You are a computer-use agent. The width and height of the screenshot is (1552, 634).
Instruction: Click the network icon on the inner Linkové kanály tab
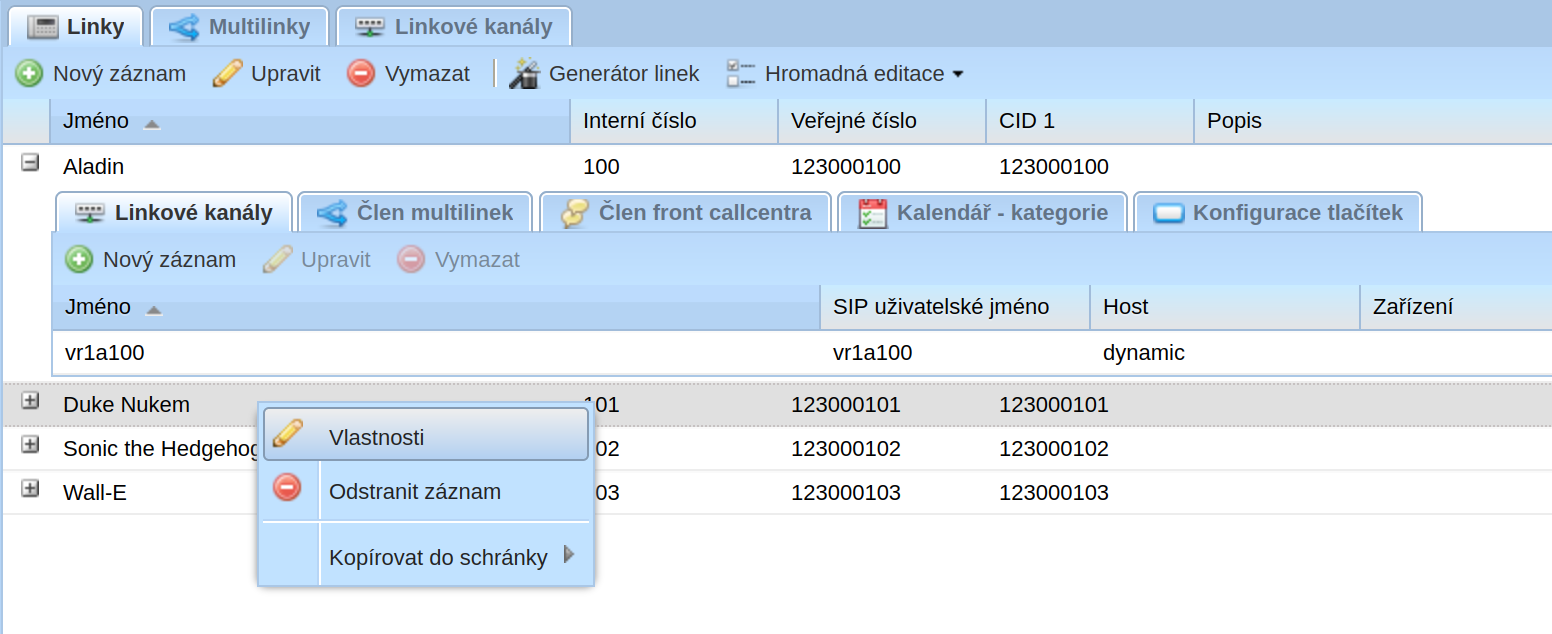coord(90,213)
